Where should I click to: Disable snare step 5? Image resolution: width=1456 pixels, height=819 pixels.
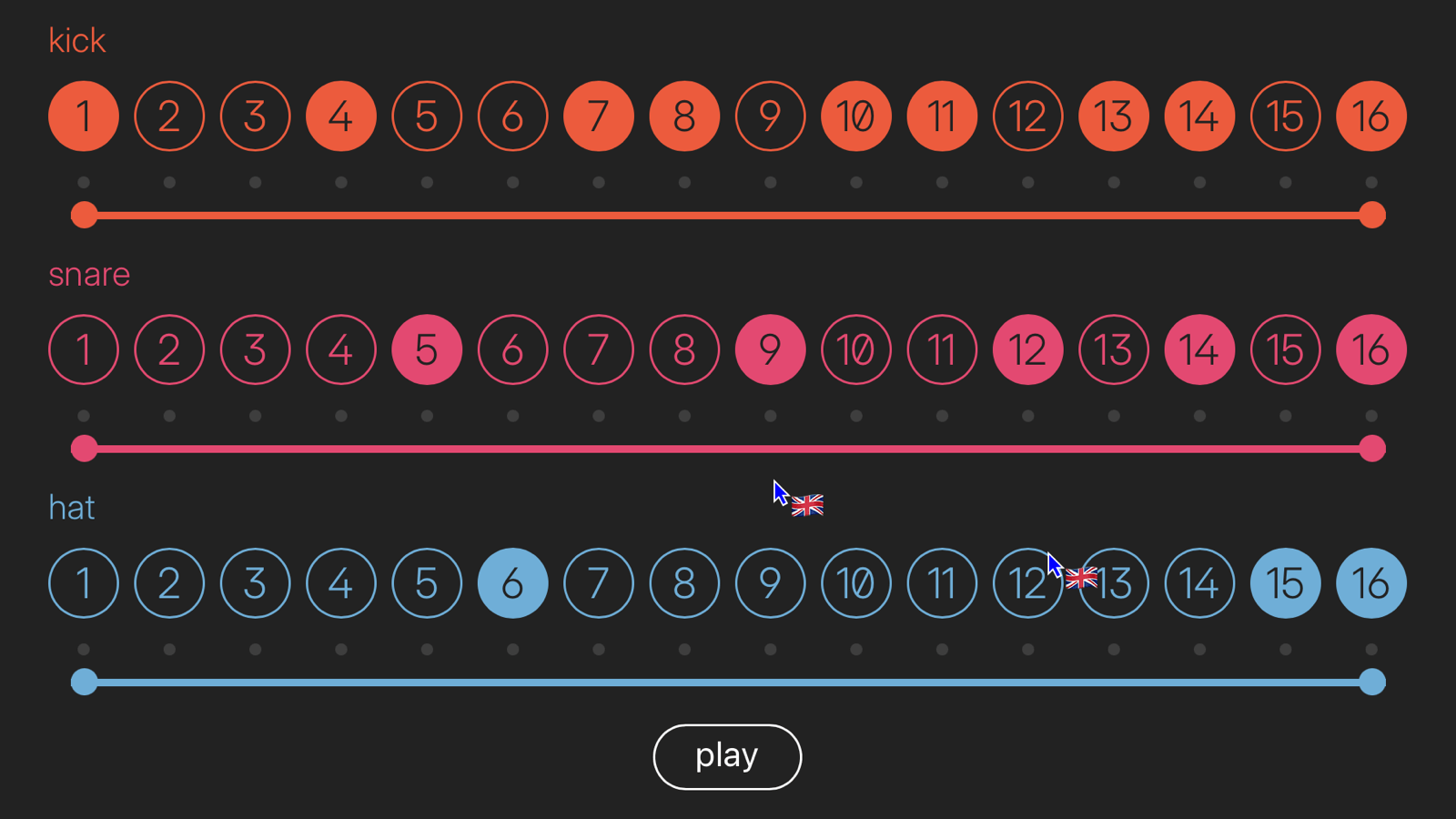click(427, 349)
